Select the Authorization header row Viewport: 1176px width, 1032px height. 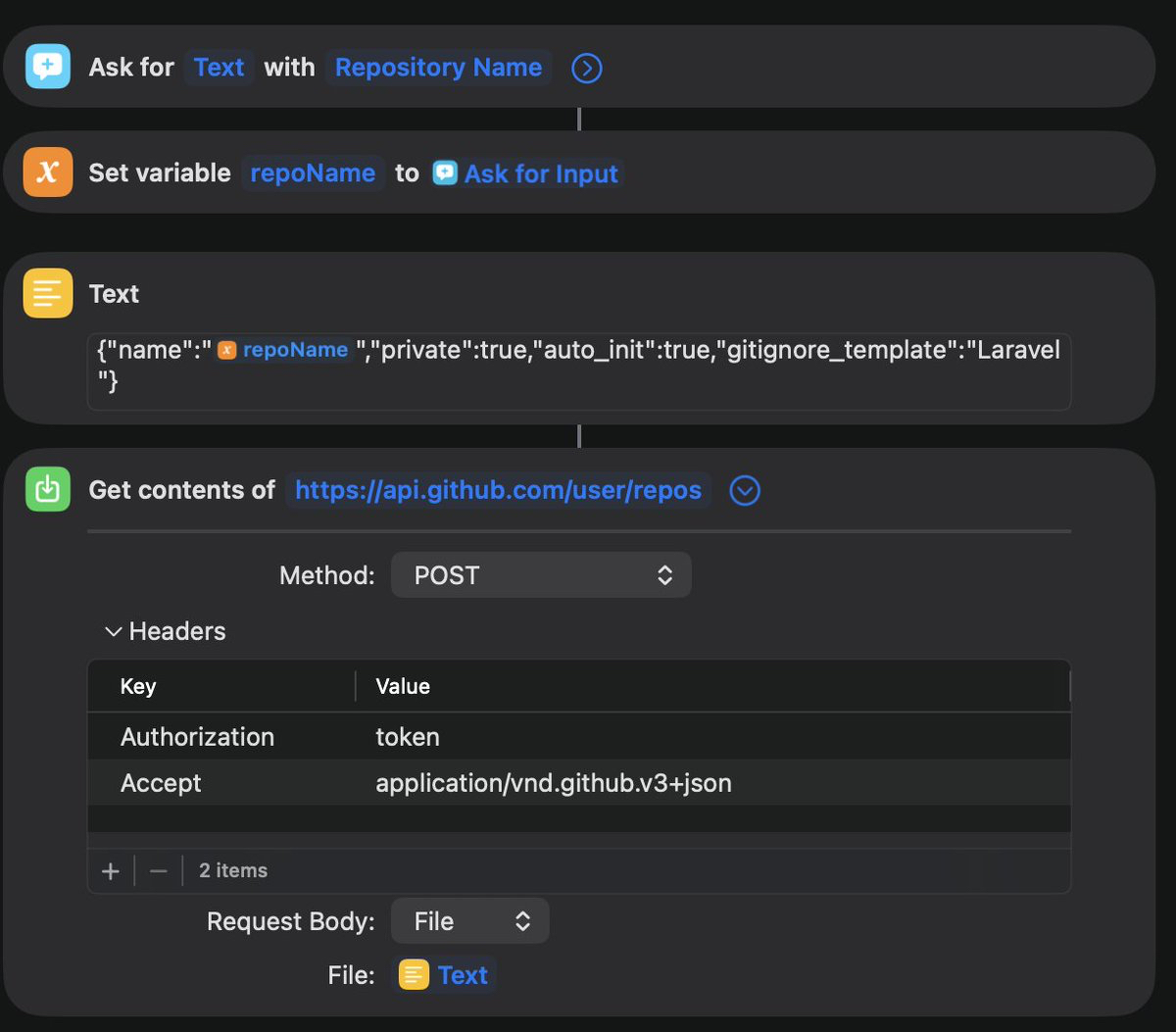pyautogui.click(x=197, y=737)
